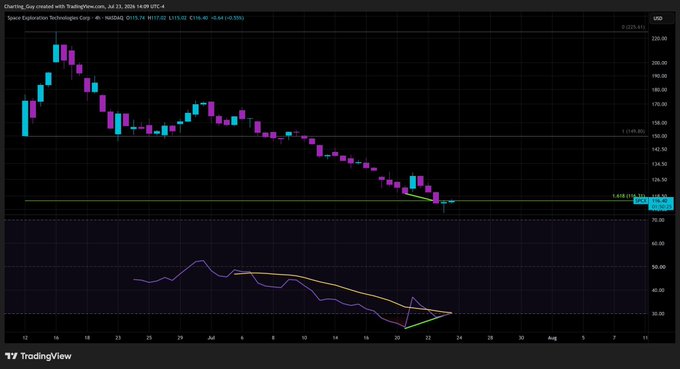Click the 30.00 RSI axis label

(658, 313)
